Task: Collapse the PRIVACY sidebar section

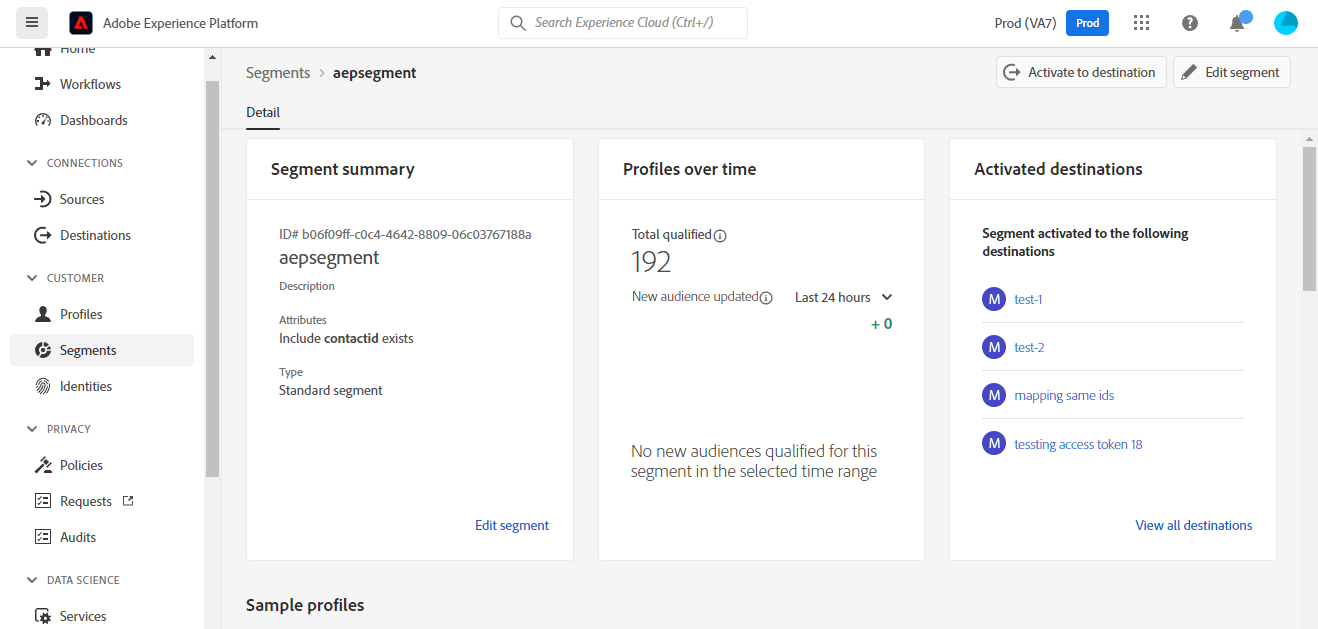Action: (x=32, y=429)
